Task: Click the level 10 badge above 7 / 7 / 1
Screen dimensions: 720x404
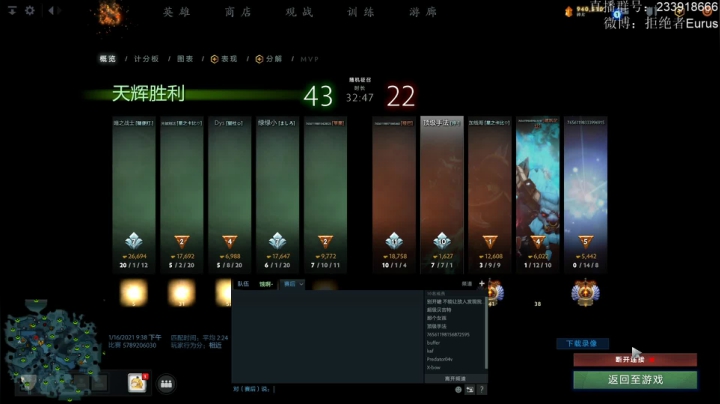Action: [x=442, y=241]
